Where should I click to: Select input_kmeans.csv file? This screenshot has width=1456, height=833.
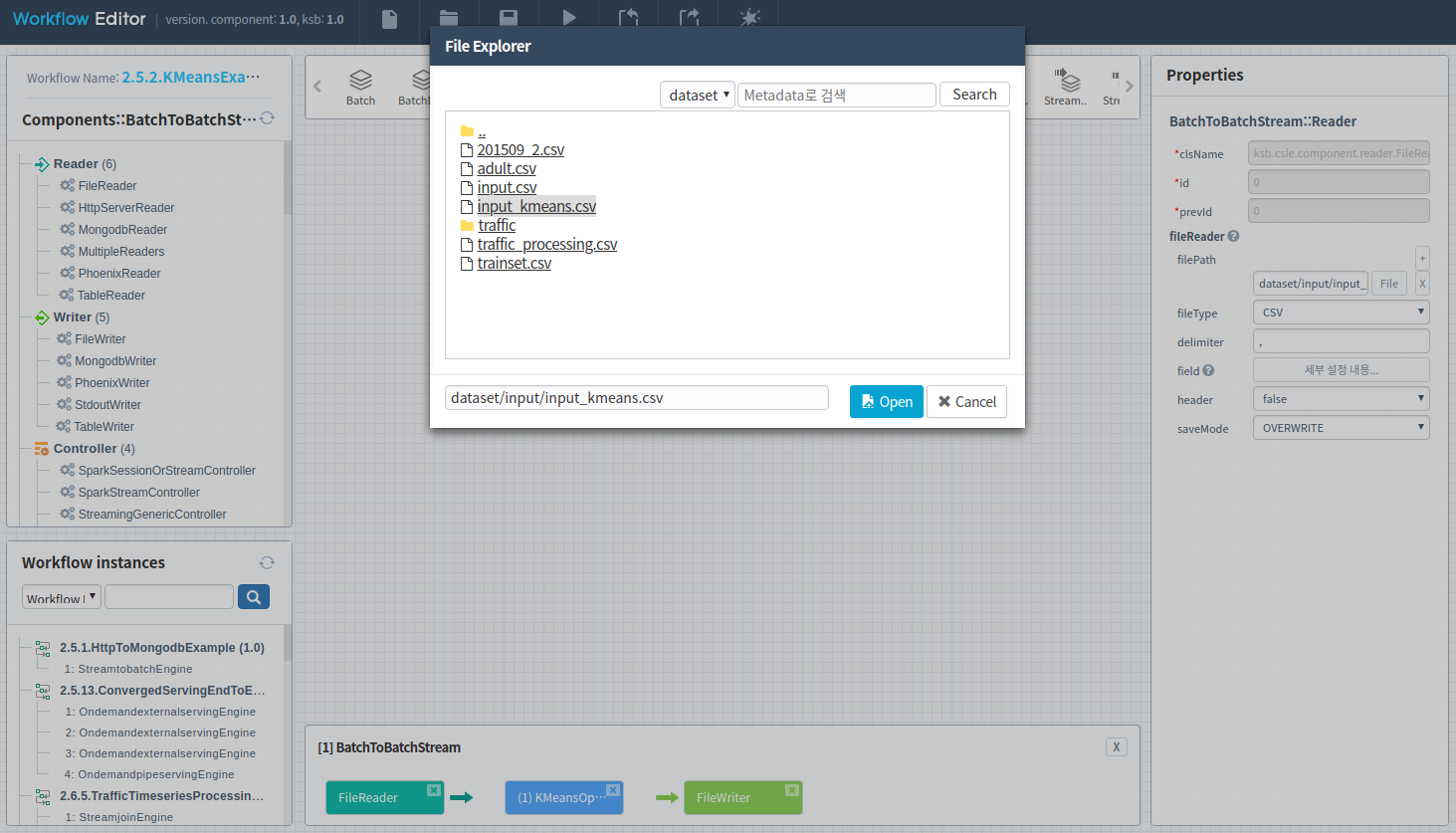(x=536, y=207)
